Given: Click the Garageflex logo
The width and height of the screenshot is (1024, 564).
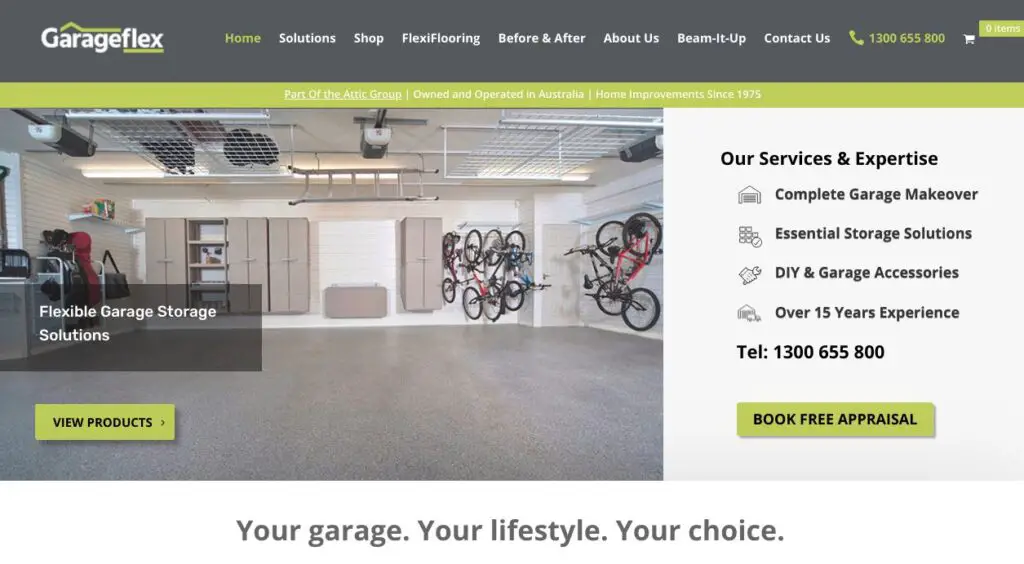Looking at the screenshot, I should [103, 37].
